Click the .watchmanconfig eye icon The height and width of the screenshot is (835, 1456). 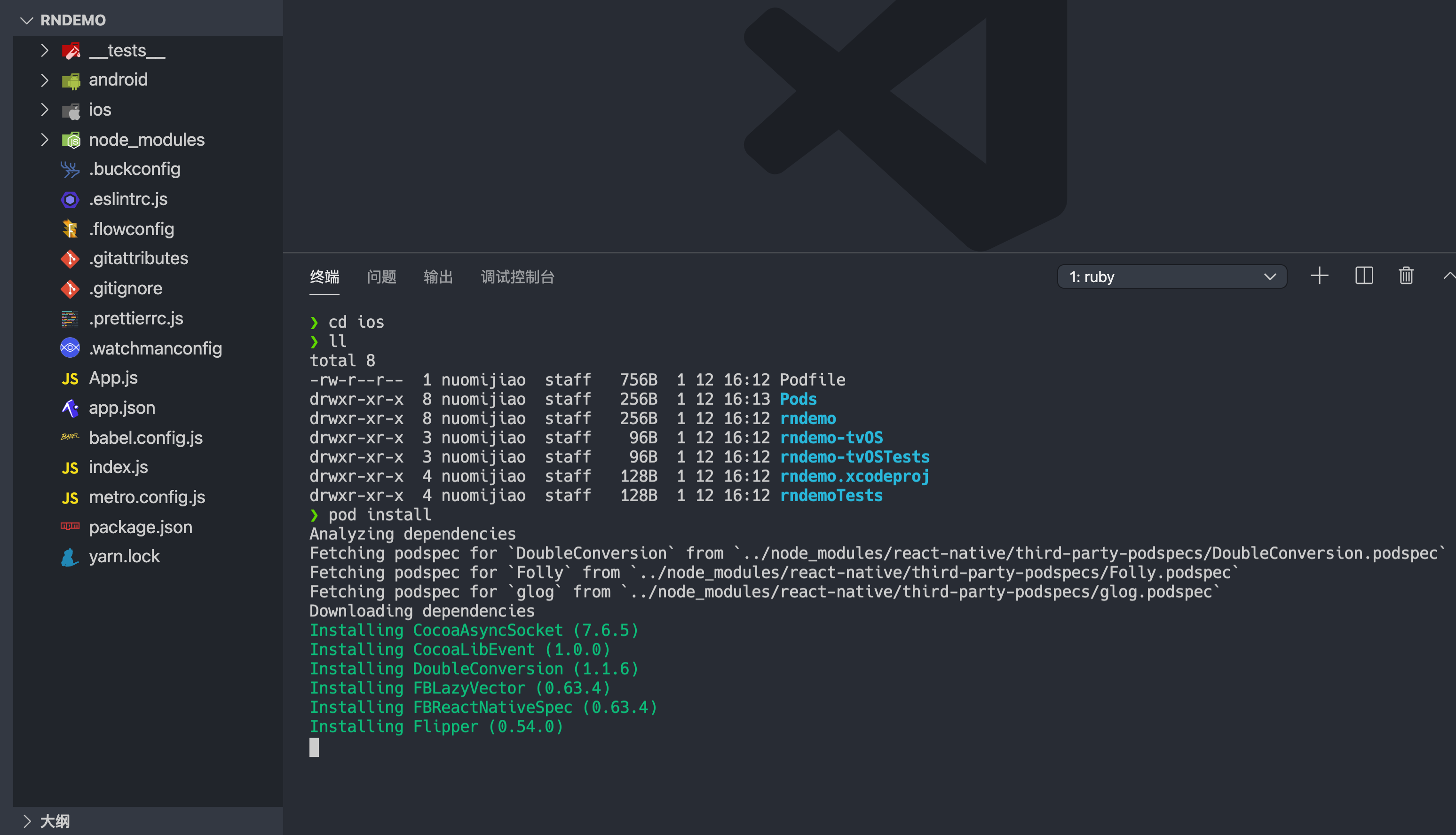click(x=70, y=348)
